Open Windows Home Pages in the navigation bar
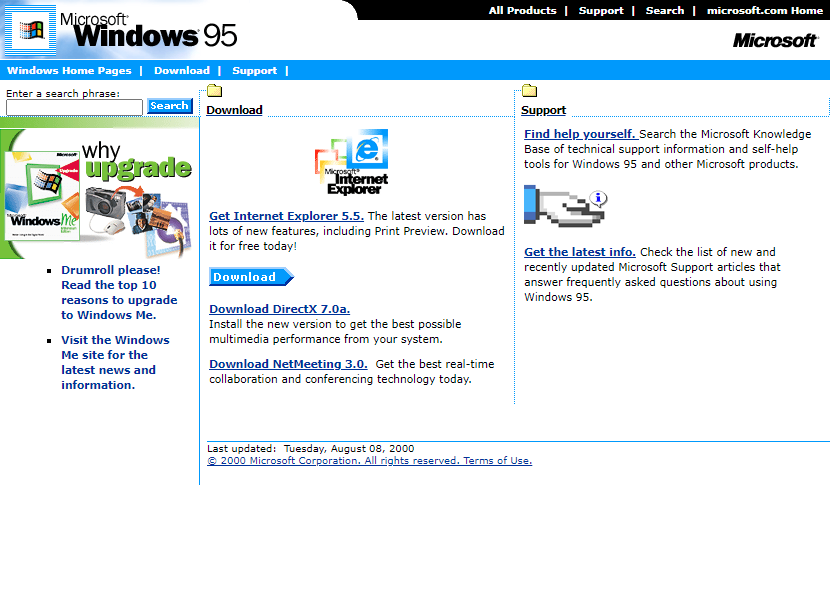The image size is (830, 600). tap(69, 70)
